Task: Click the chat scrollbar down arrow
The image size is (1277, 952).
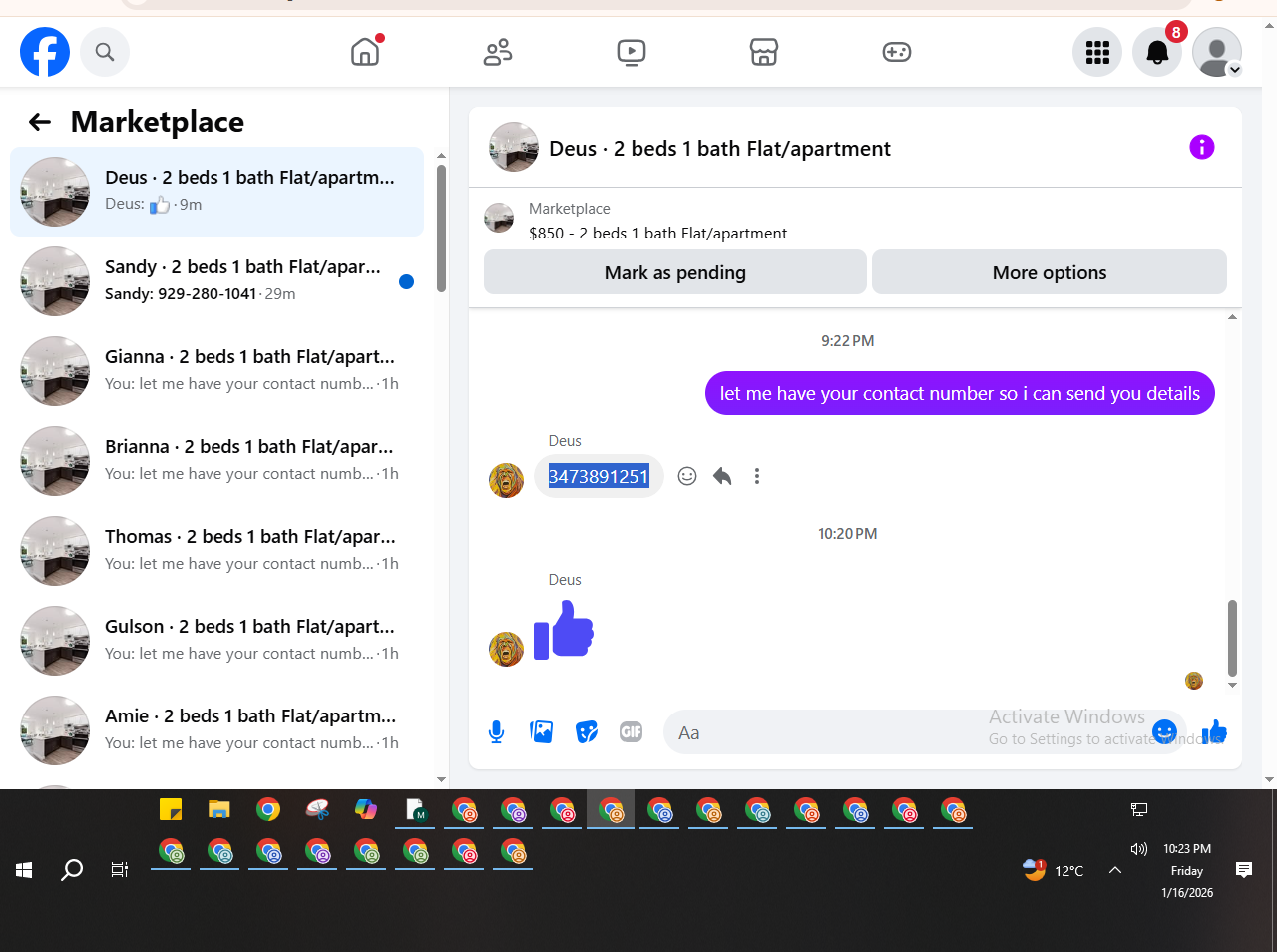Action: pos(1232,685)
